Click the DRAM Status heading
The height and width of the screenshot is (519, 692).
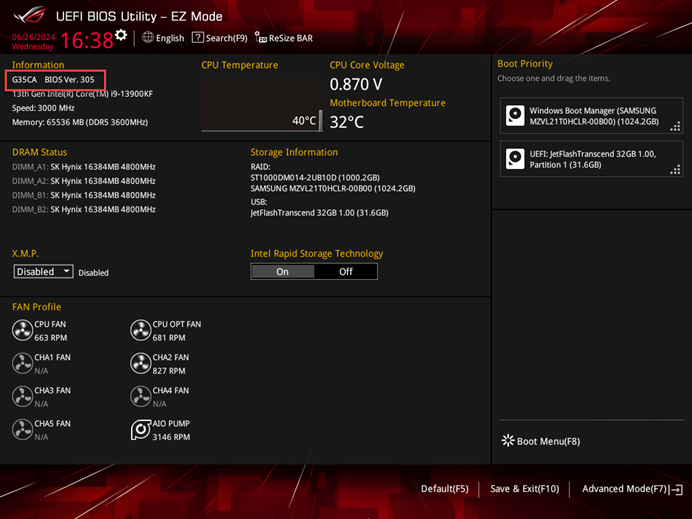[40, 152]
